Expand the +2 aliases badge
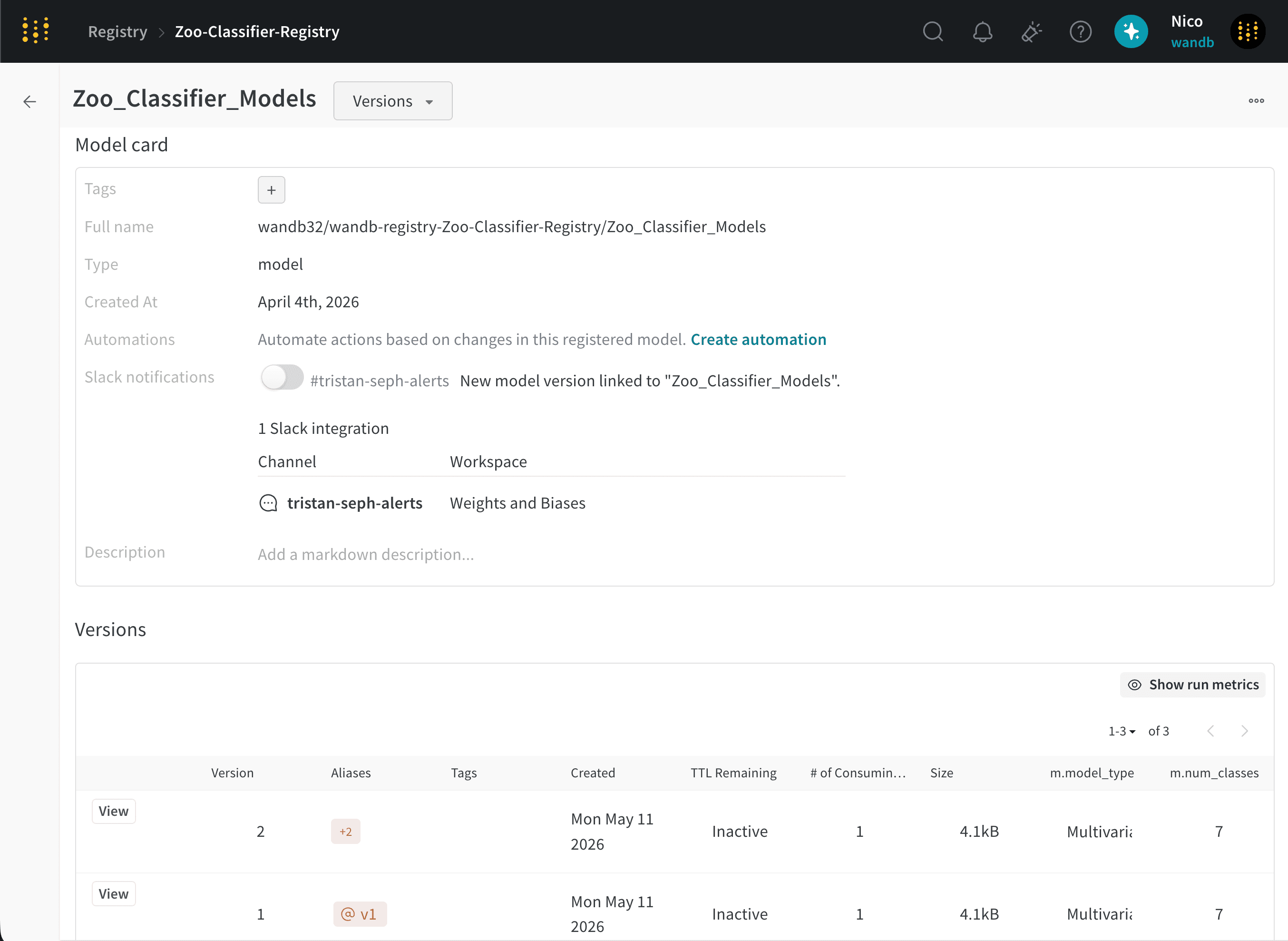Viewport: 1288px width, 941px height. [x=346, y=832]
